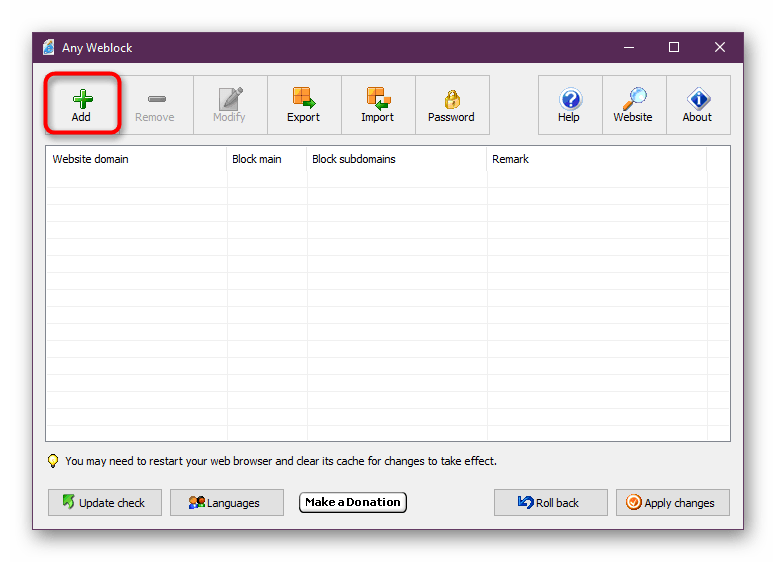Close the Any Weblock window

(x=719, y=47)
